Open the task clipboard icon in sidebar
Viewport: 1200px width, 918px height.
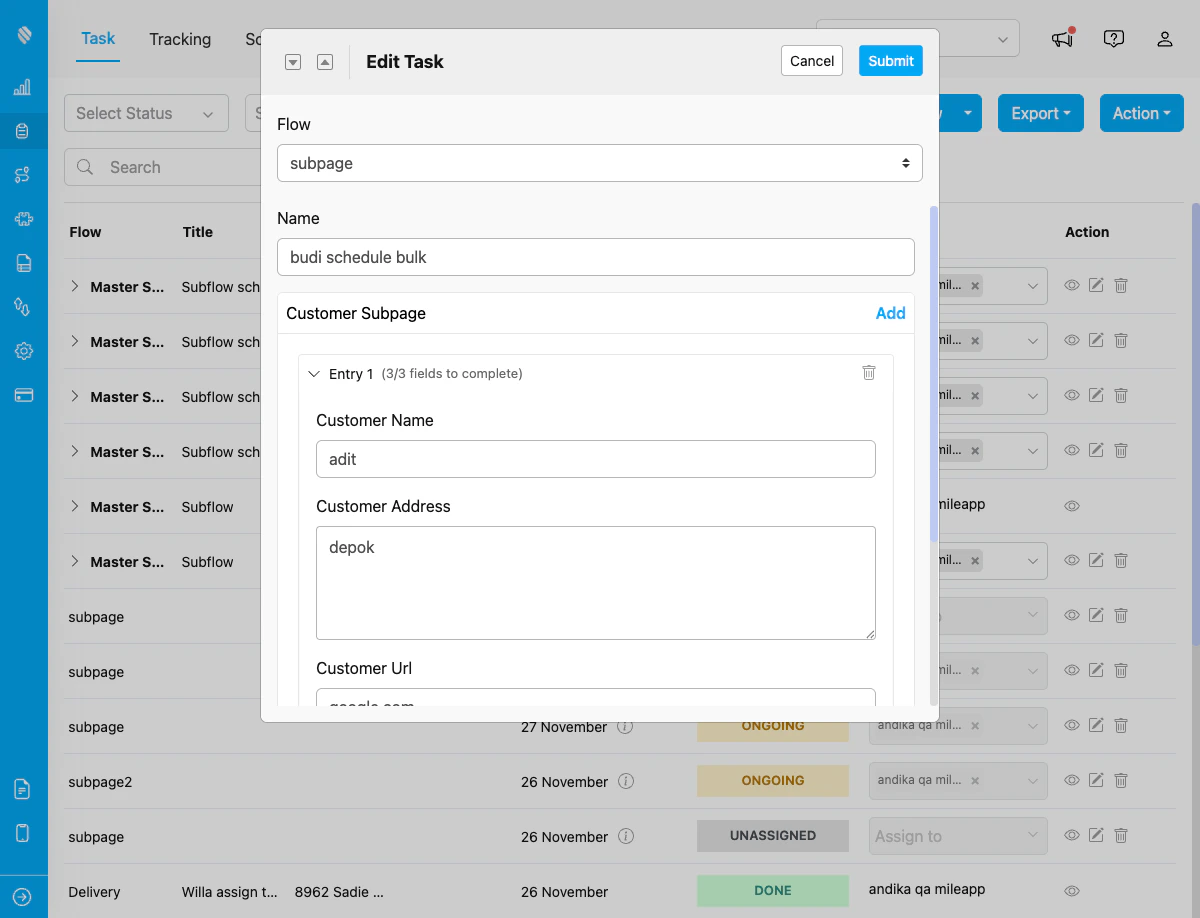[x=23, y=131]
